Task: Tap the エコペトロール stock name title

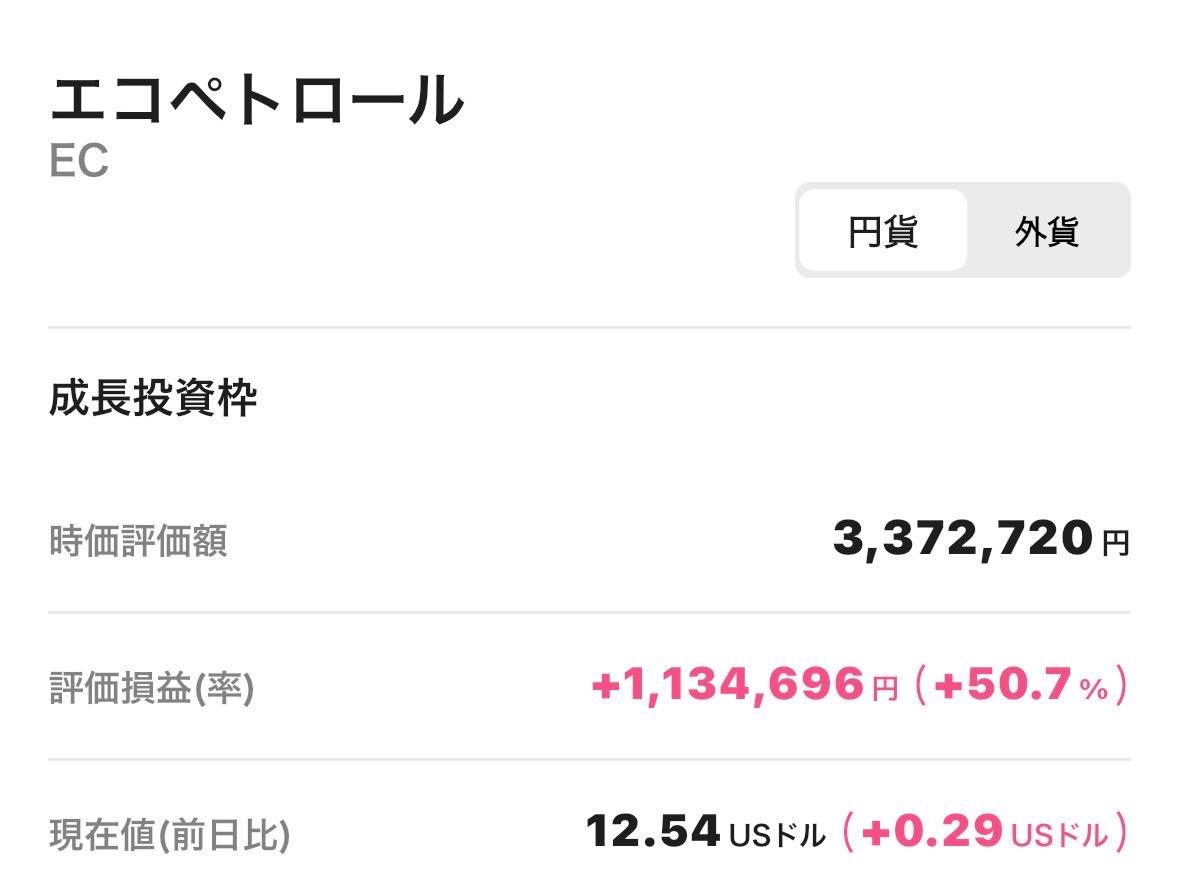Action: [x=257, y=99]
